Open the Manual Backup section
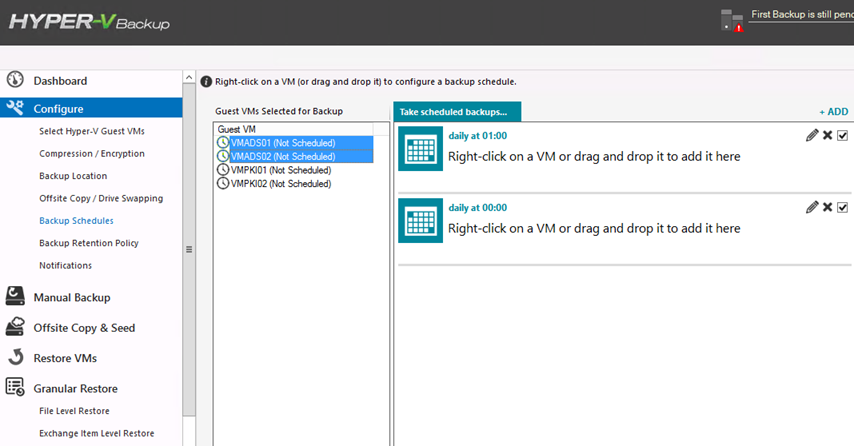 (72, 297)
